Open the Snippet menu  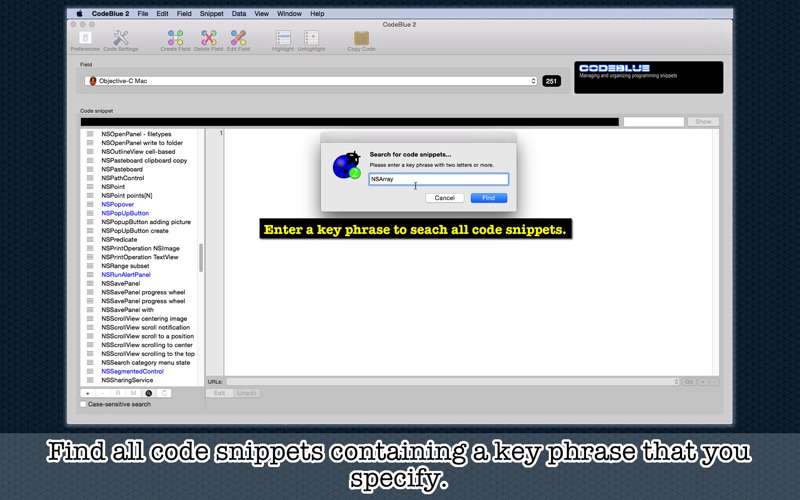211,14
